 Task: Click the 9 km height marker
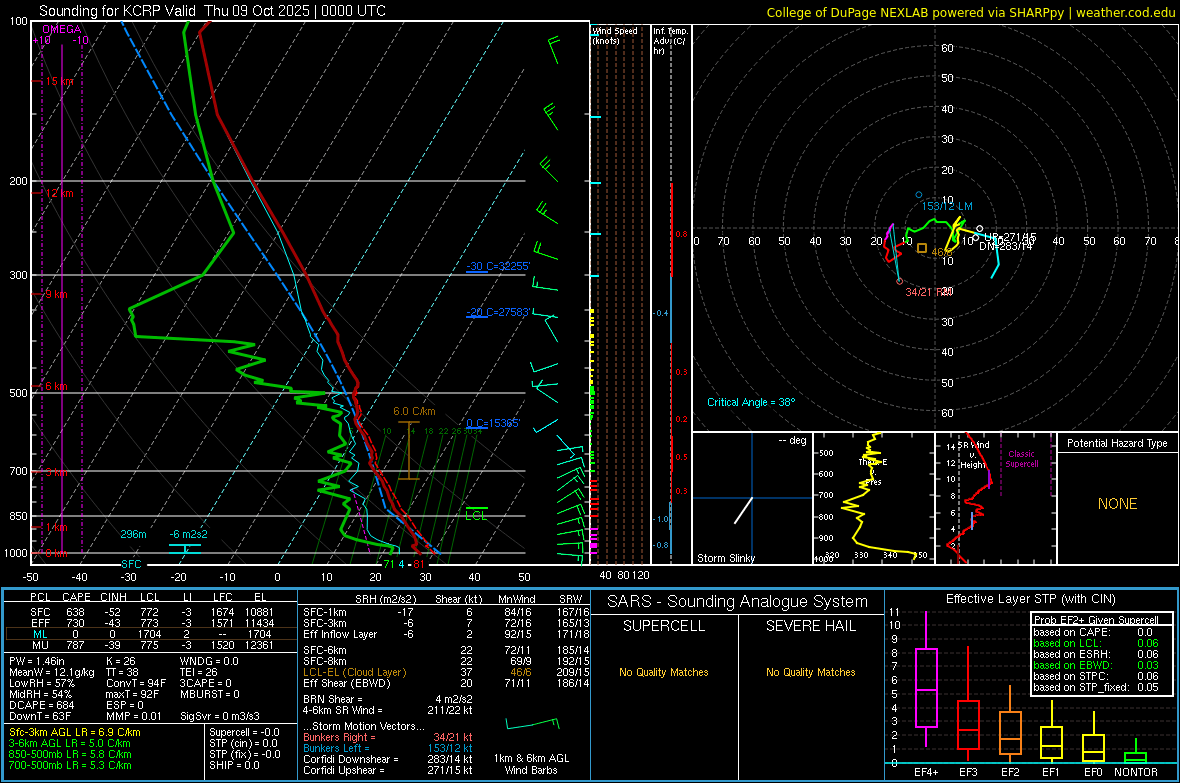[56, 294]
